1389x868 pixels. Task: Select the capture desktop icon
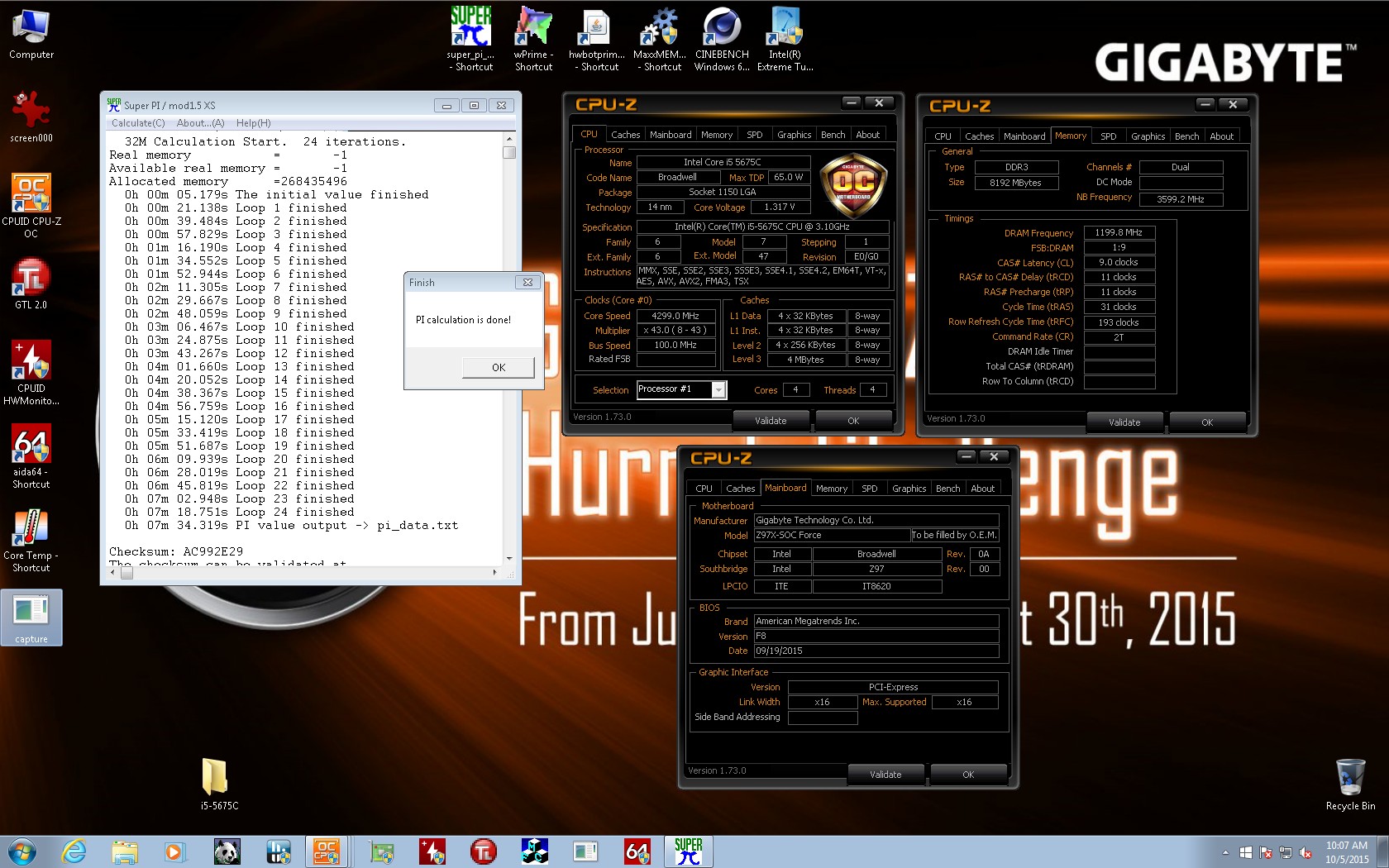pyautogui.click(x=31, y=618)
